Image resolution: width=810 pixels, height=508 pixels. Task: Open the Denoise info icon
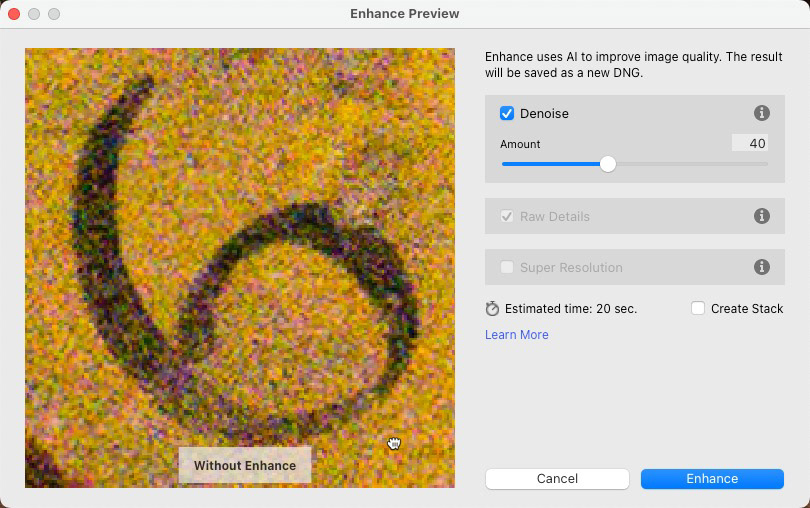point(761,113)
